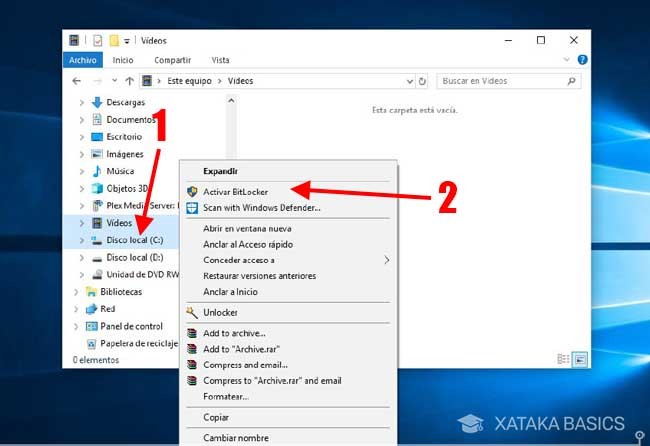Select Scan with Windows Defender...
The width and height of the screenshot is (650, 446).
coord(289,208)
